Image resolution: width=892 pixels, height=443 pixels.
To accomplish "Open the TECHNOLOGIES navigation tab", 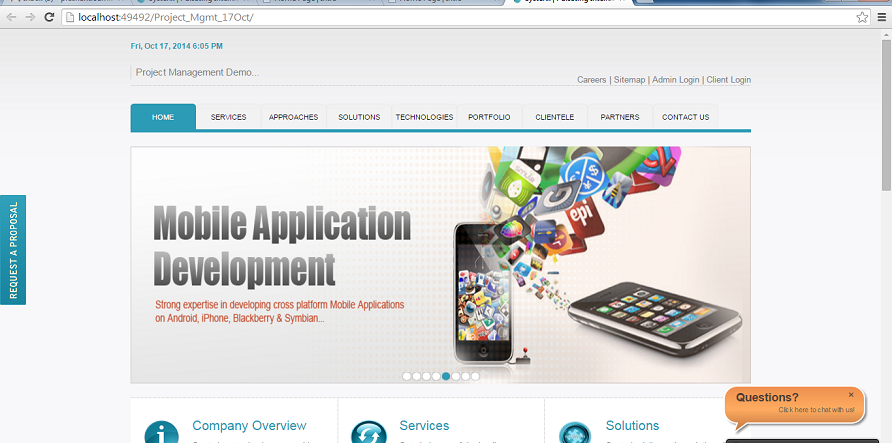I will pyautogui.click(x=424, y=117).
